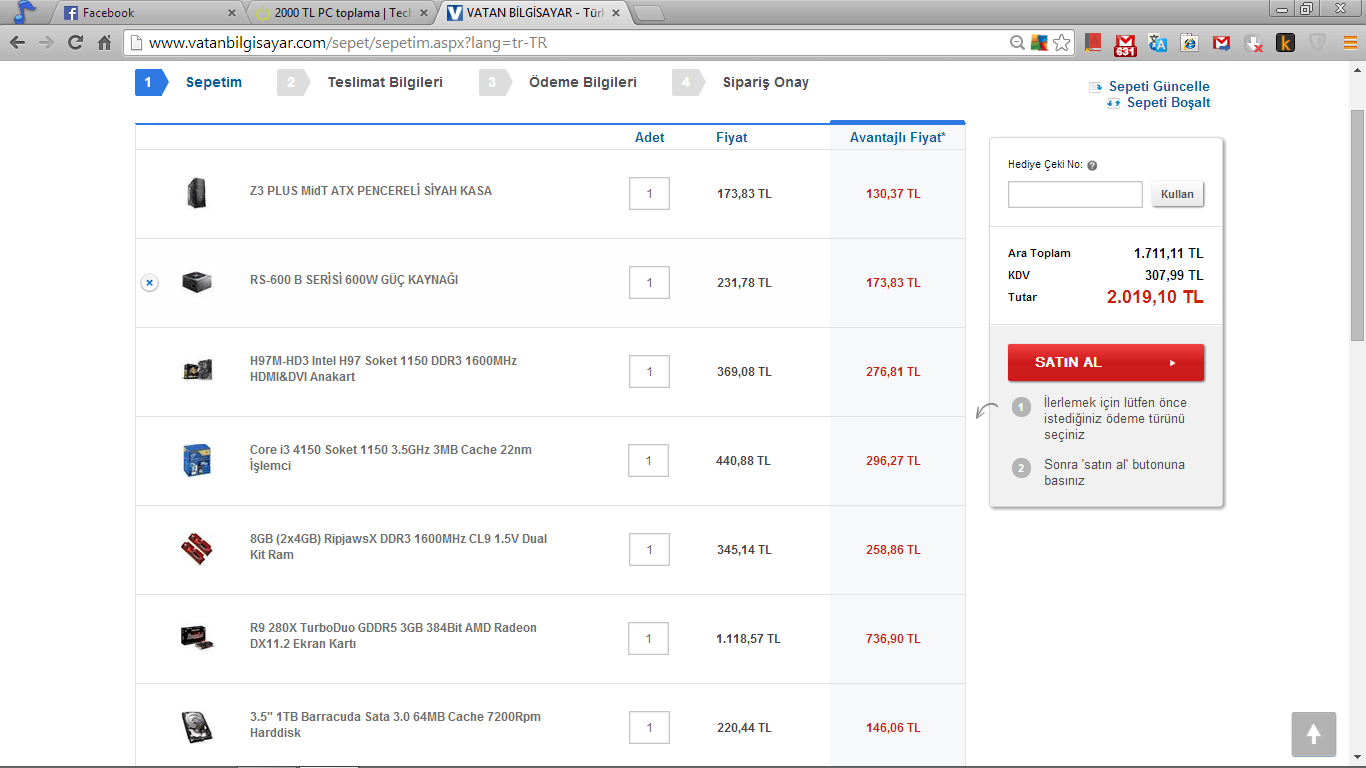
Task: Open the RipjawsX RAM kit thumbnail
Action: point(196,549)
